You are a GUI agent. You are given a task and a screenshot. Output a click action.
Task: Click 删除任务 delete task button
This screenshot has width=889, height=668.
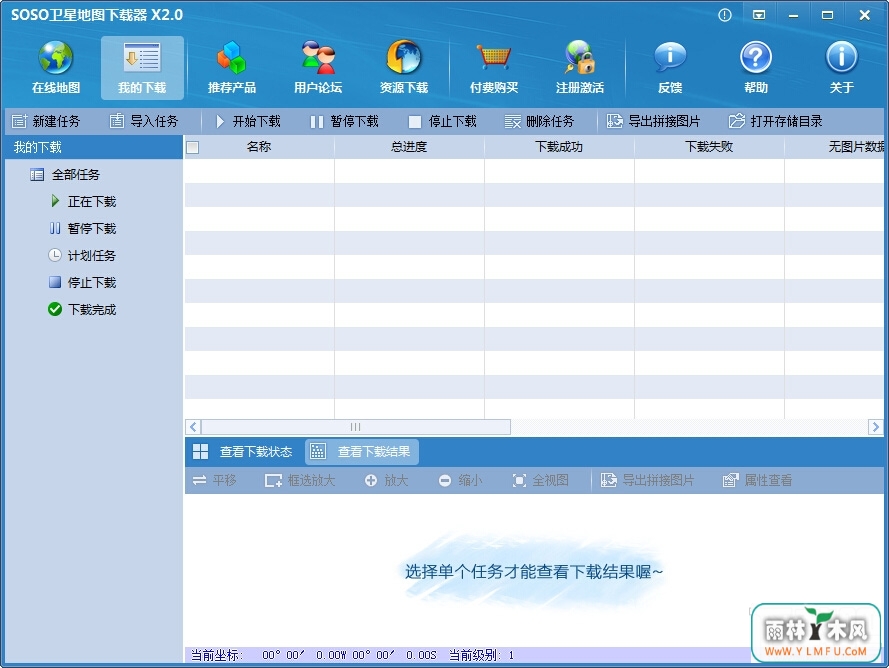click(x=540, y=121)
